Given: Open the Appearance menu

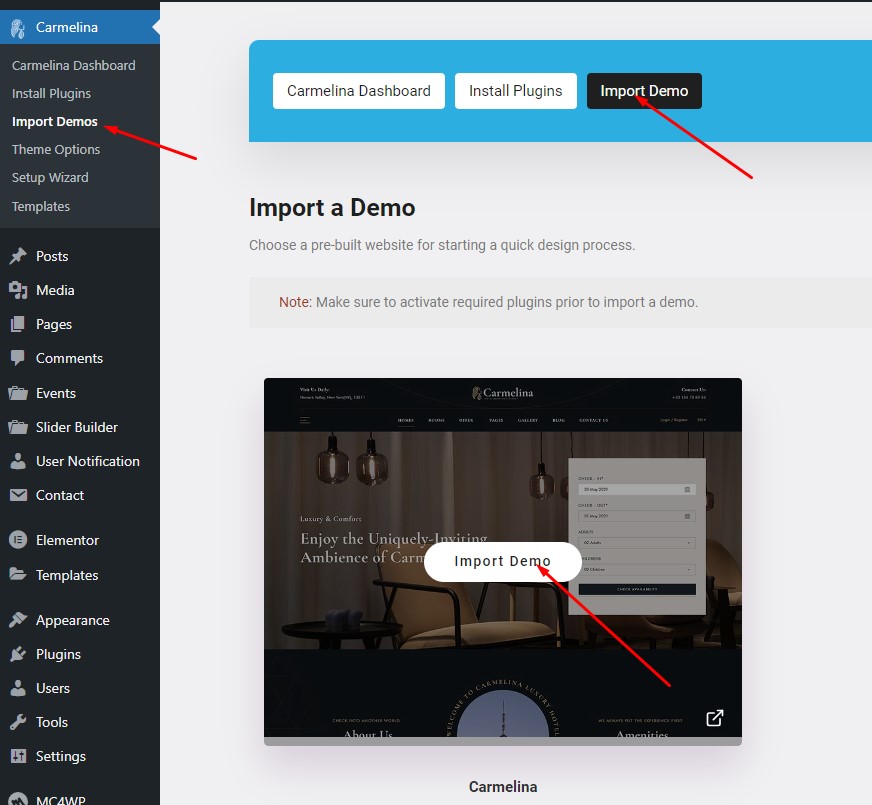Looking at the screenshot, I should [73, 620].
